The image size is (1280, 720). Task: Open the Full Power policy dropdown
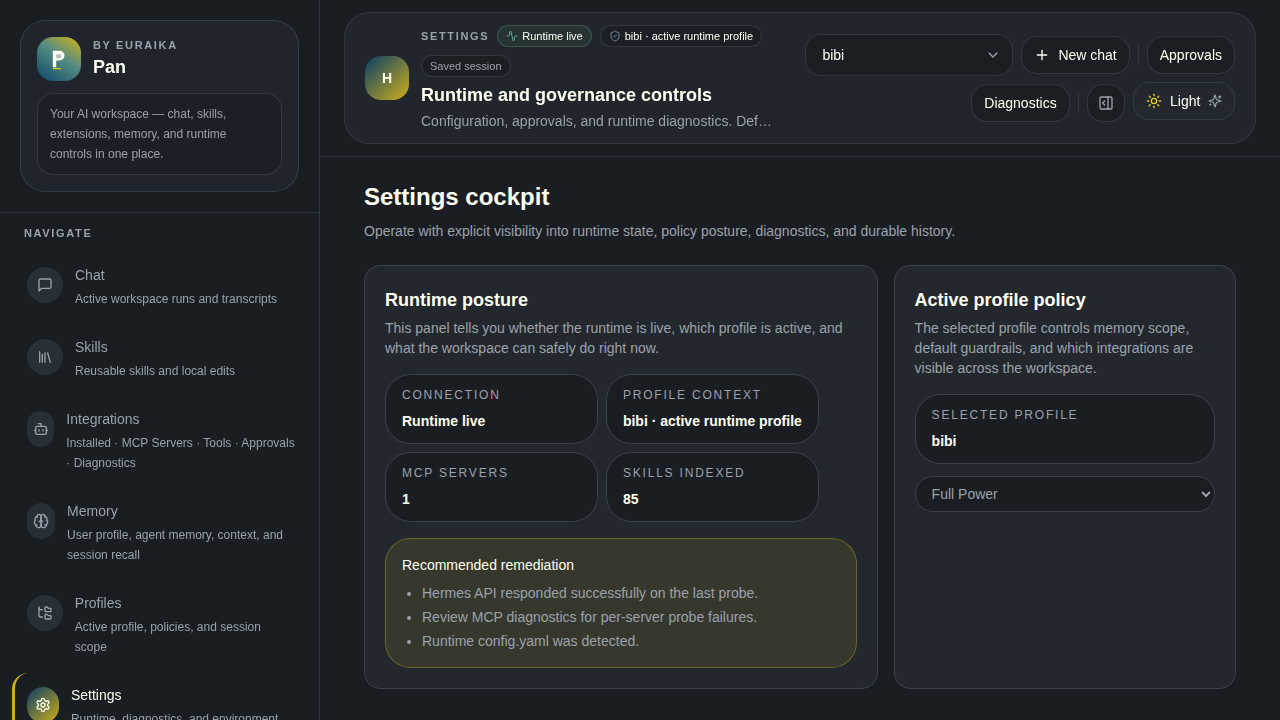point(1064,494)
